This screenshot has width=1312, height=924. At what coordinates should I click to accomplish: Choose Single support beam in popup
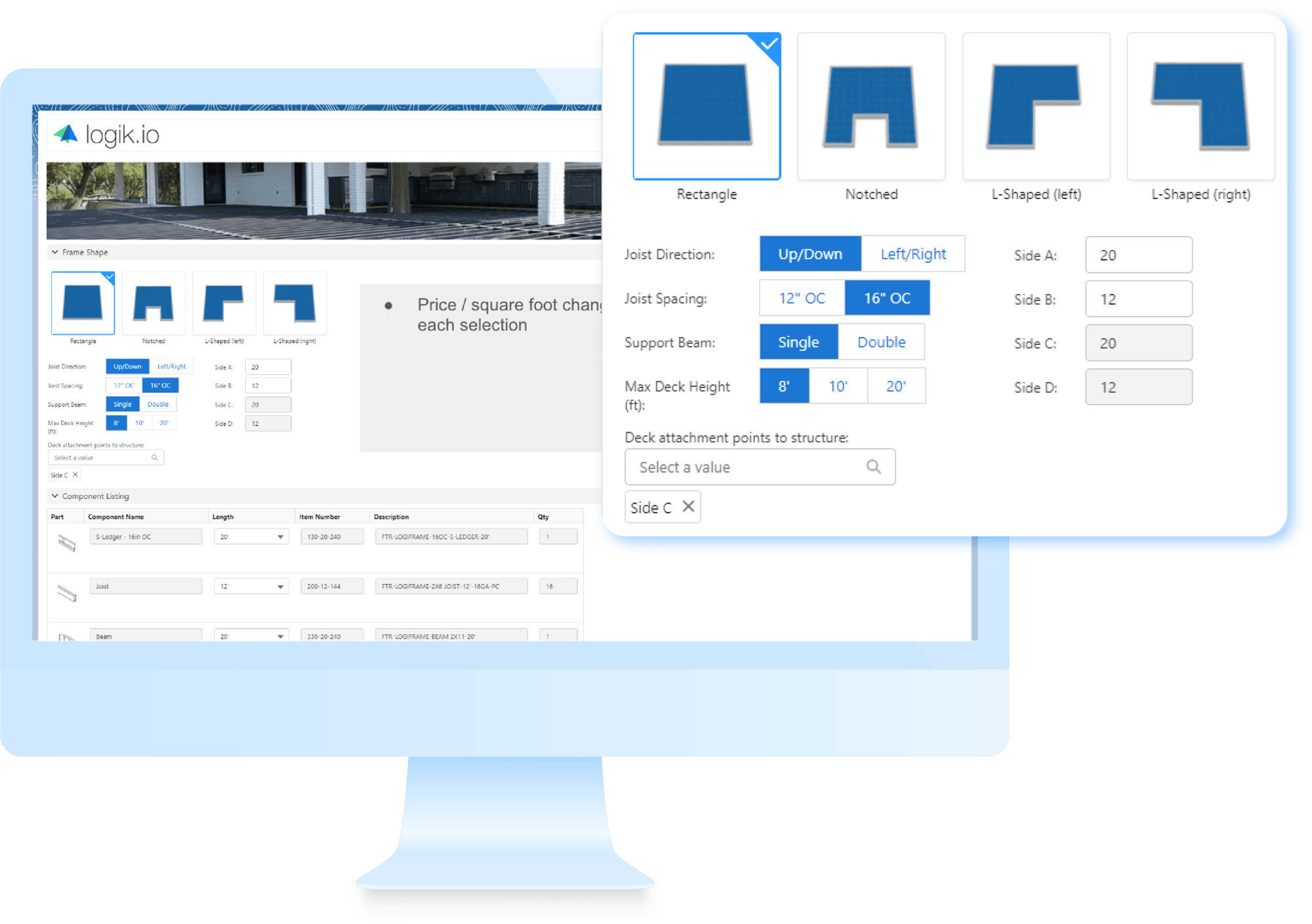coord(798,342)
